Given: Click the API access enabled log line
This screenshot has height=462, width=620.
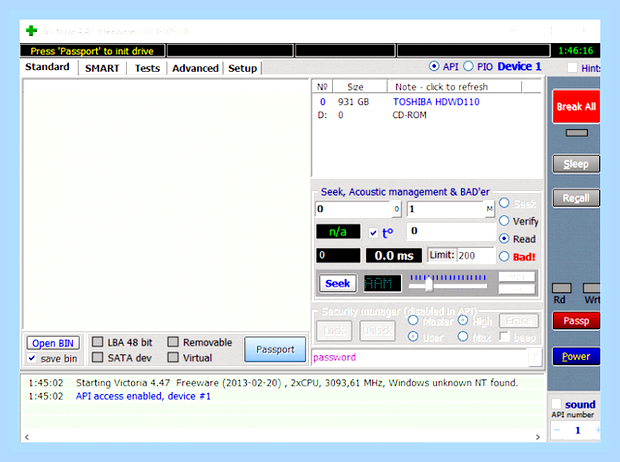Looking at the screenshot, I should click(x=143, y=396).
